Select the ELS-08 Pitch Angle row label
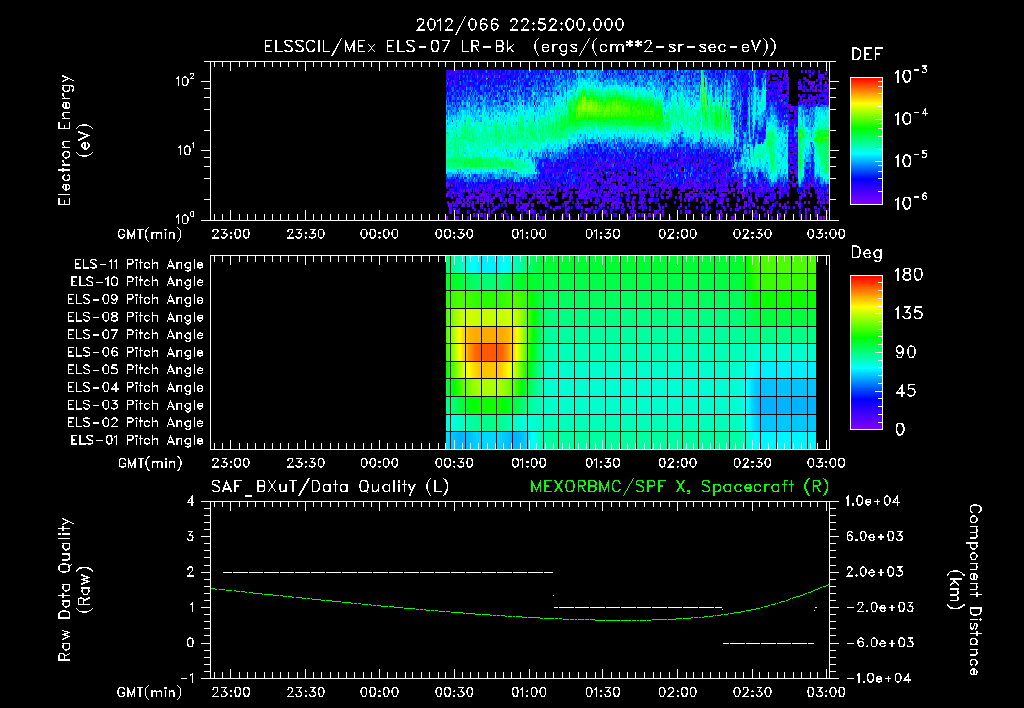 click(x=135, y=317)
